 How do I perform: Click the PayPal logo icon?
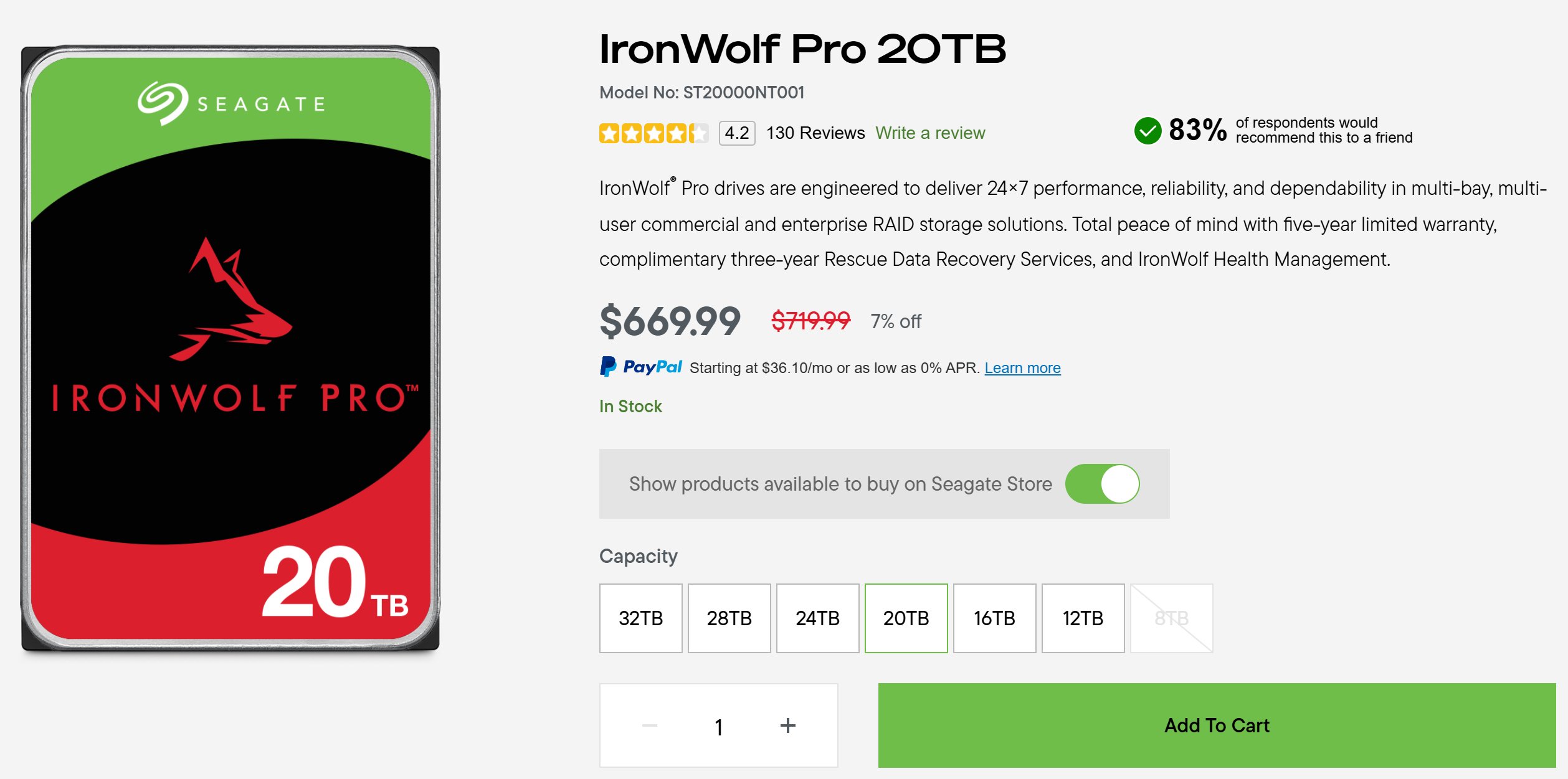pyautogui.click(x=640, y=367)
